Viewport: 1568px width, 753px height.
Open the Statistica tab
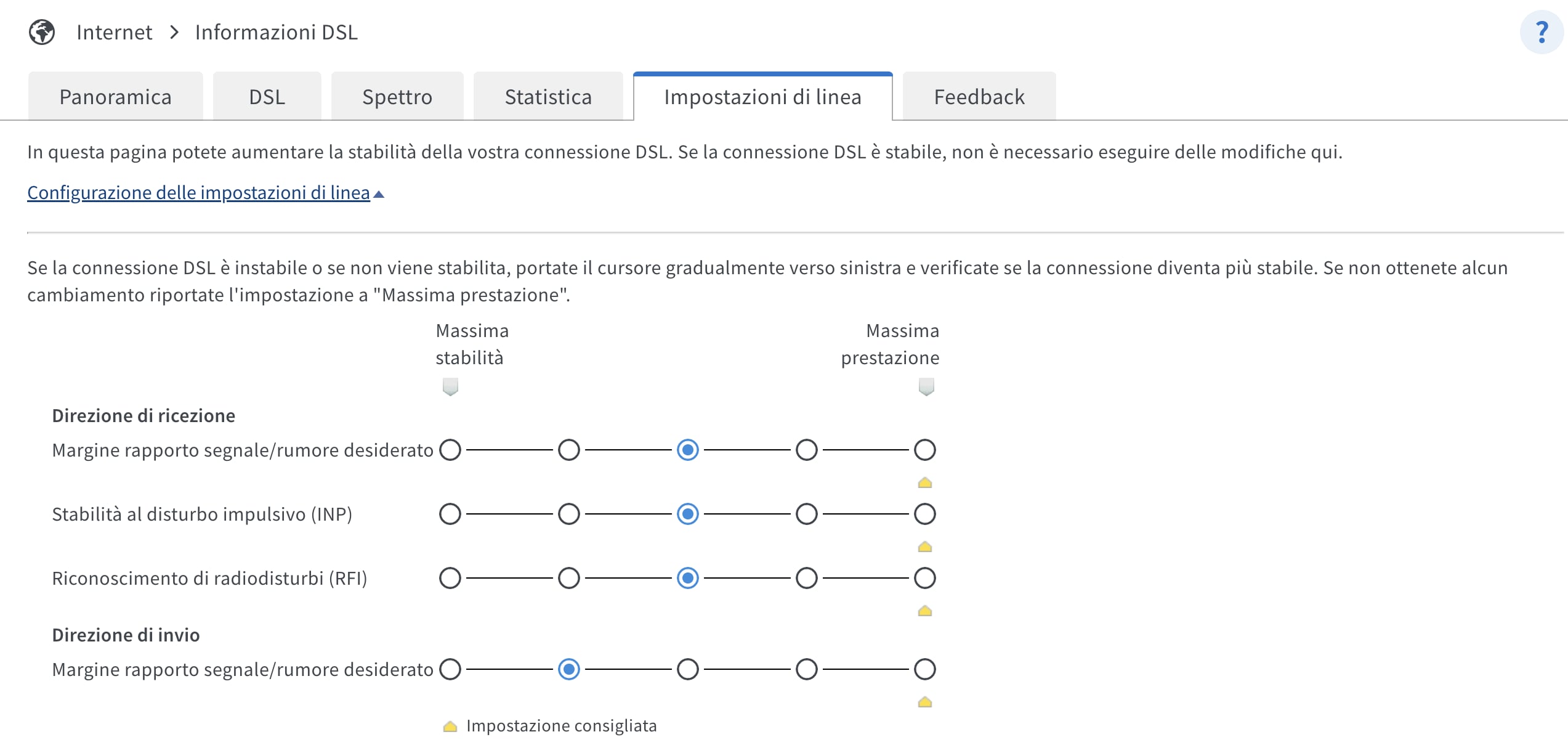pos(548,97)
